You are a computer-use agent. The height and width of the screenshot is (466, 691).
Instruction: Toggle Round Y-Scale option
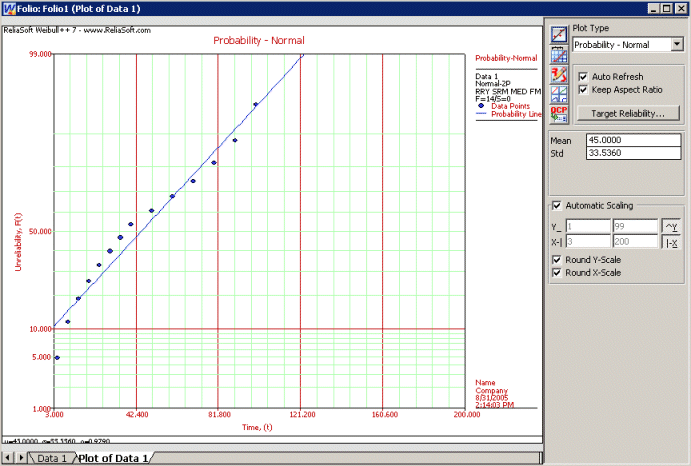coord(557,260)
